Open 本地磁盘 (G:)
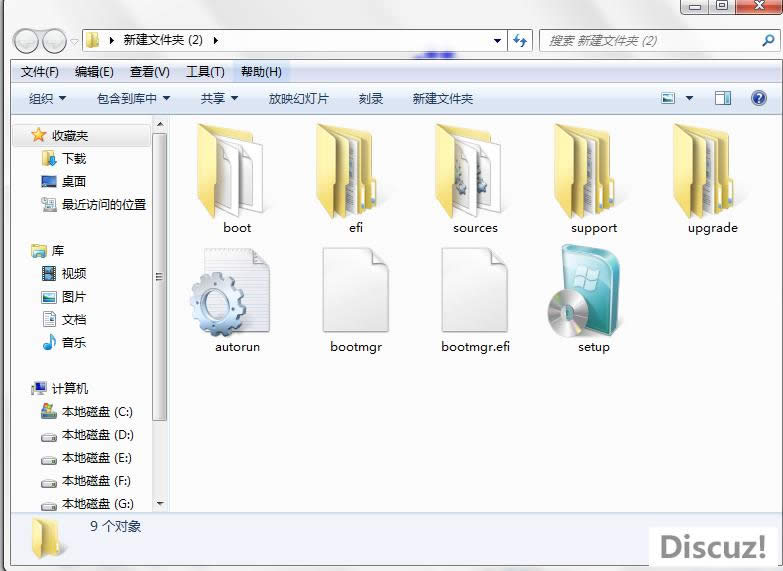This screenshot has width=783, height=571. coord(87,504)
